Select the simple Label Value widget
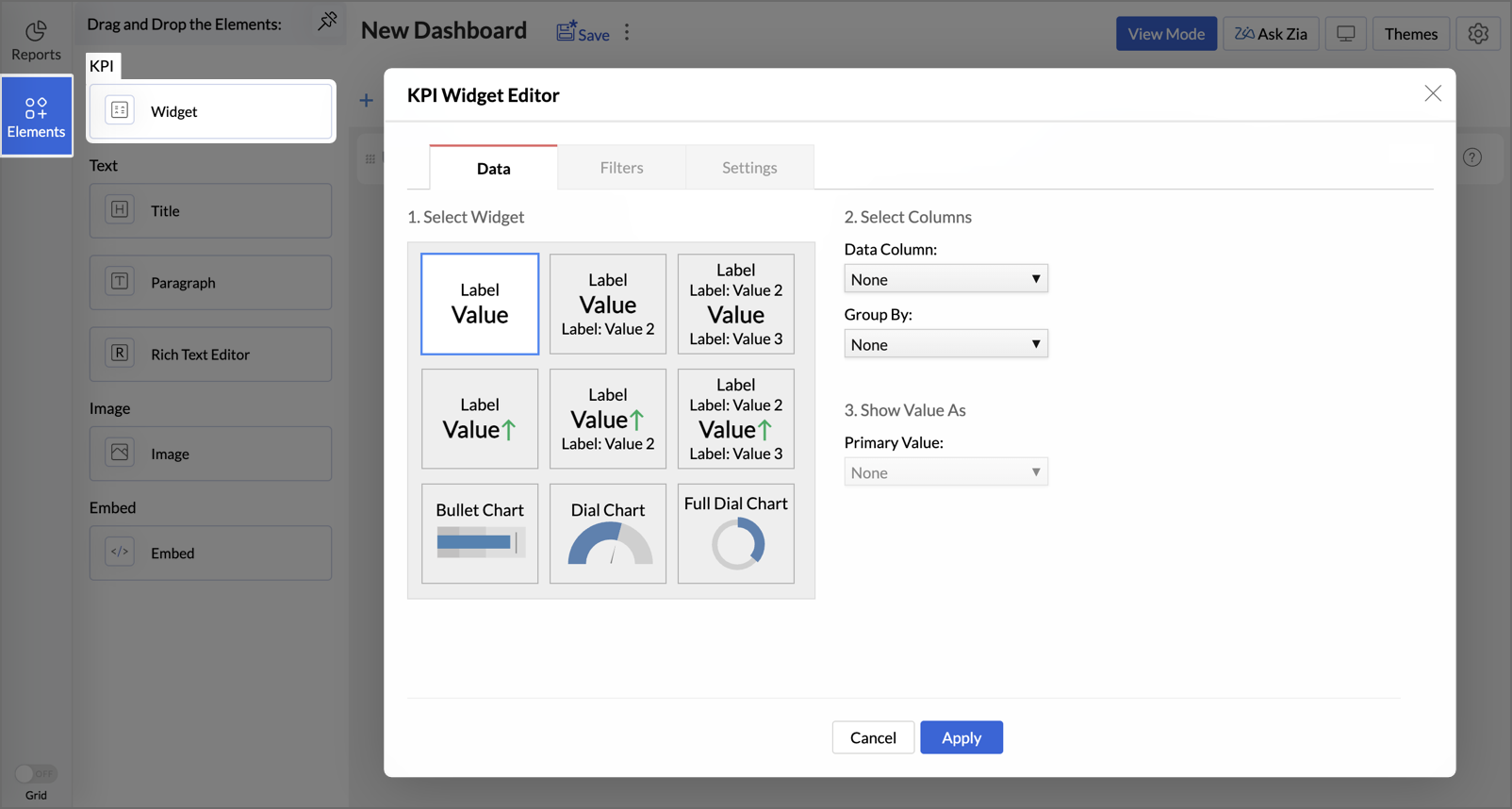This screenshot has width=1512, height=809. [480, 304]
